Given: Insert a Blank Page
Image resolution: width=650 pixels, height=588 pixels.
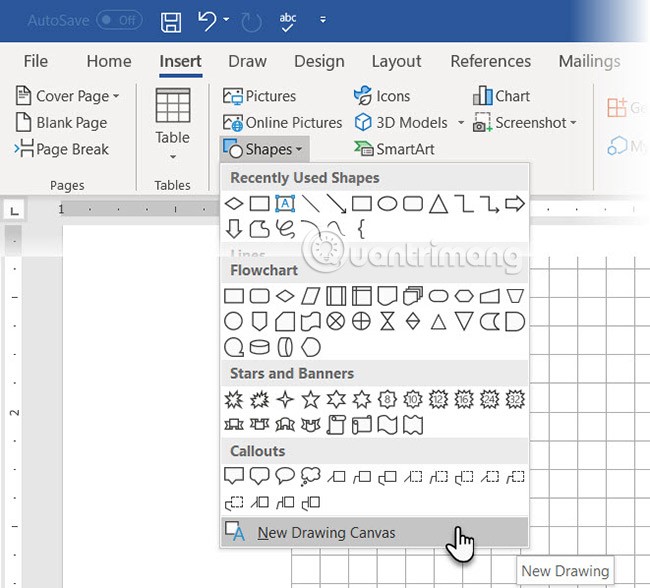Looking at the screenshot, I should click(x=61, y=122).
